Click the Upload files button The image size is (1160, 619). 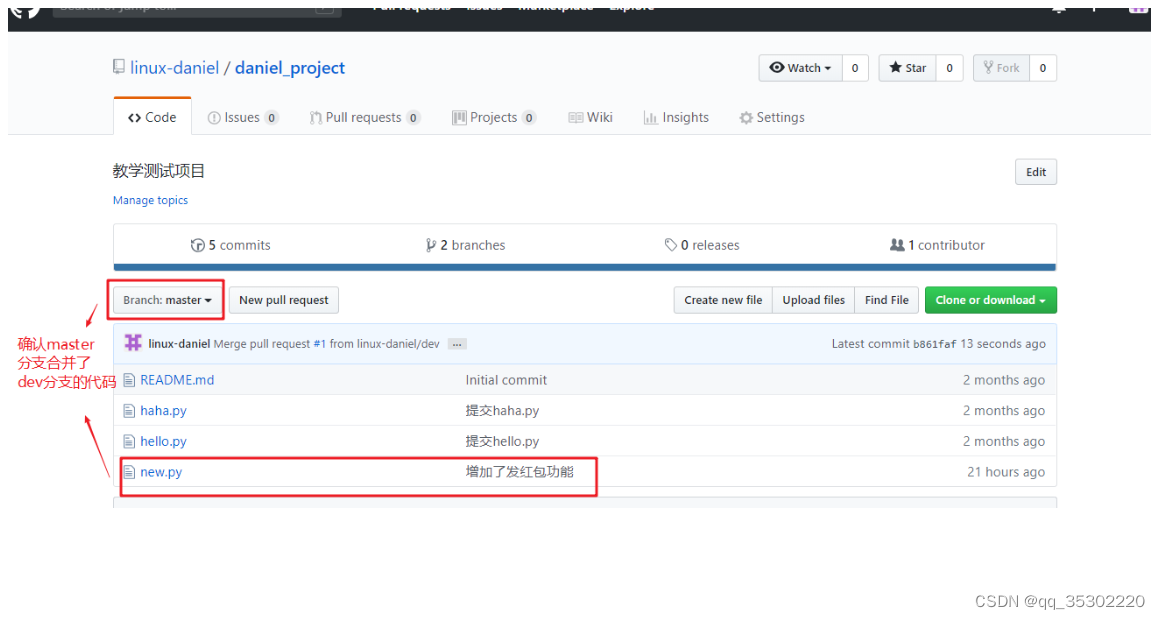813,300
